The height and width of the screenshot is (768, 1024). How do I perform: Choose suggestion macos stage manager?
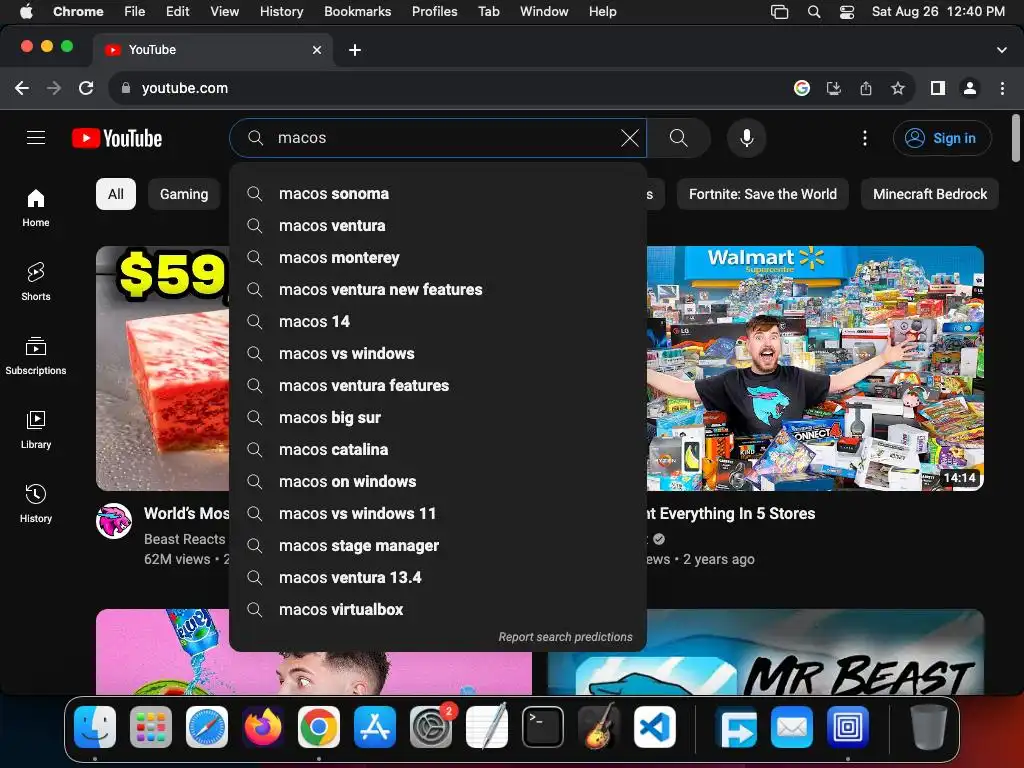pyautogui.click(x=438, y=545)
